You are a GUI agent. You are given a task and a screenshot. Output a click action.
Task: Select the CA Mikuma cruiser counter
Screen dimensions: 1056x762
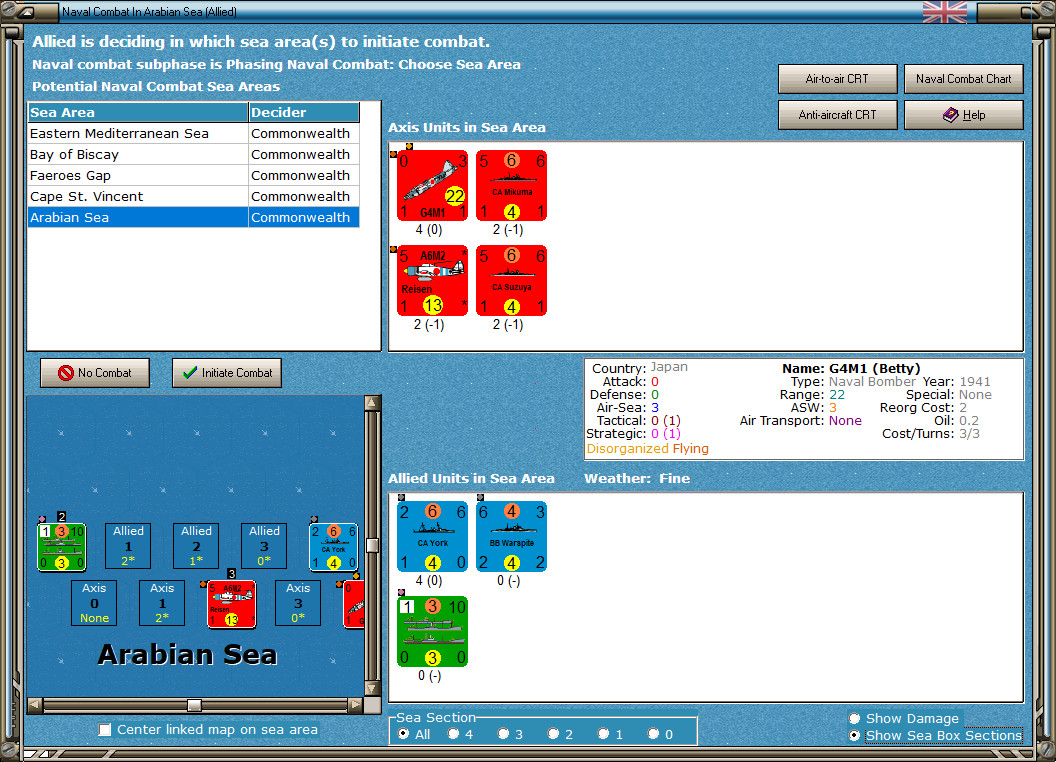point(511,185)
